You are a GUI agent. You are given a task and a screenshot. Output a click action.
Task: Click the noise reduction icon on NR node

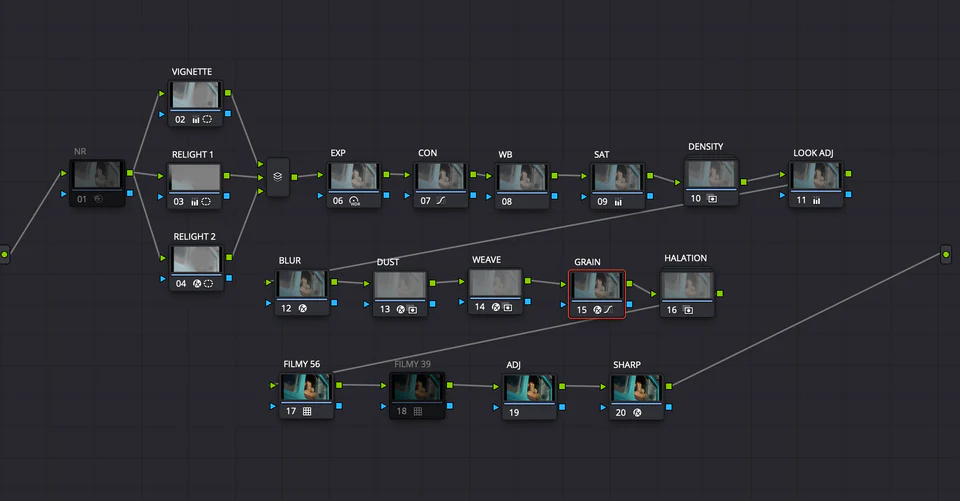(x=98, y=199)
